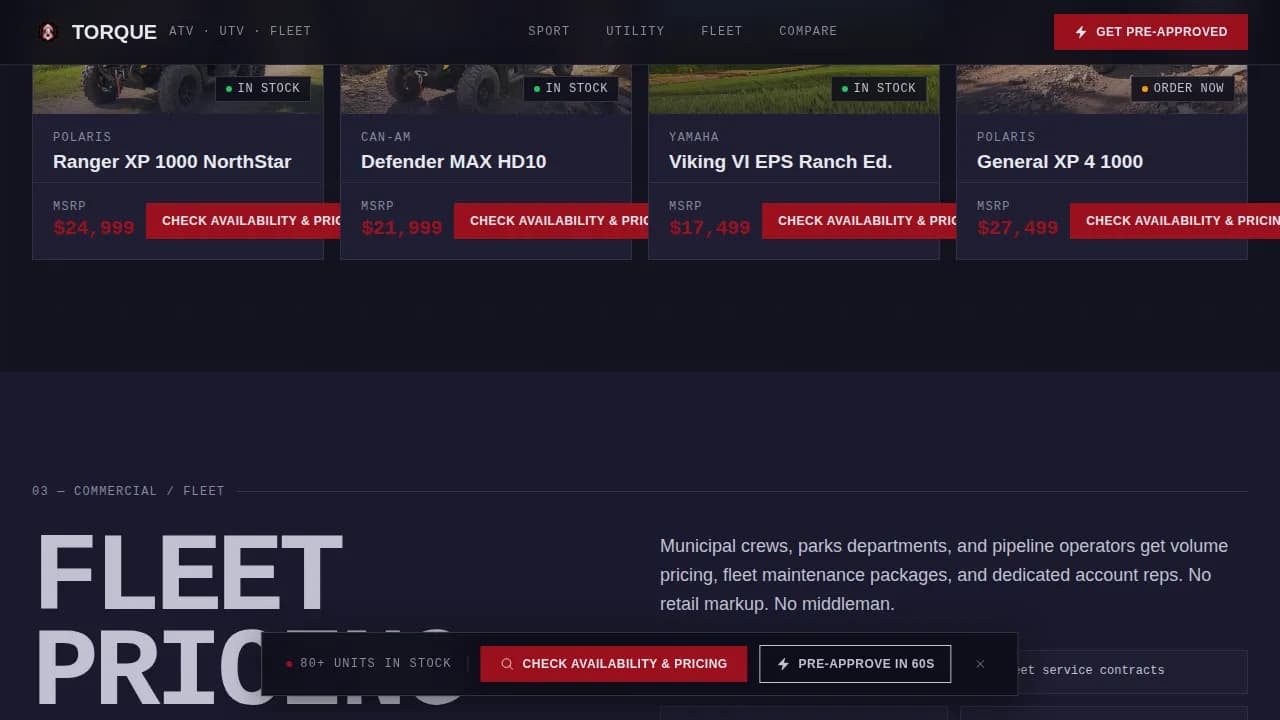Go to the Utility nav section
1280x720 pixels.
coord(635,31)
